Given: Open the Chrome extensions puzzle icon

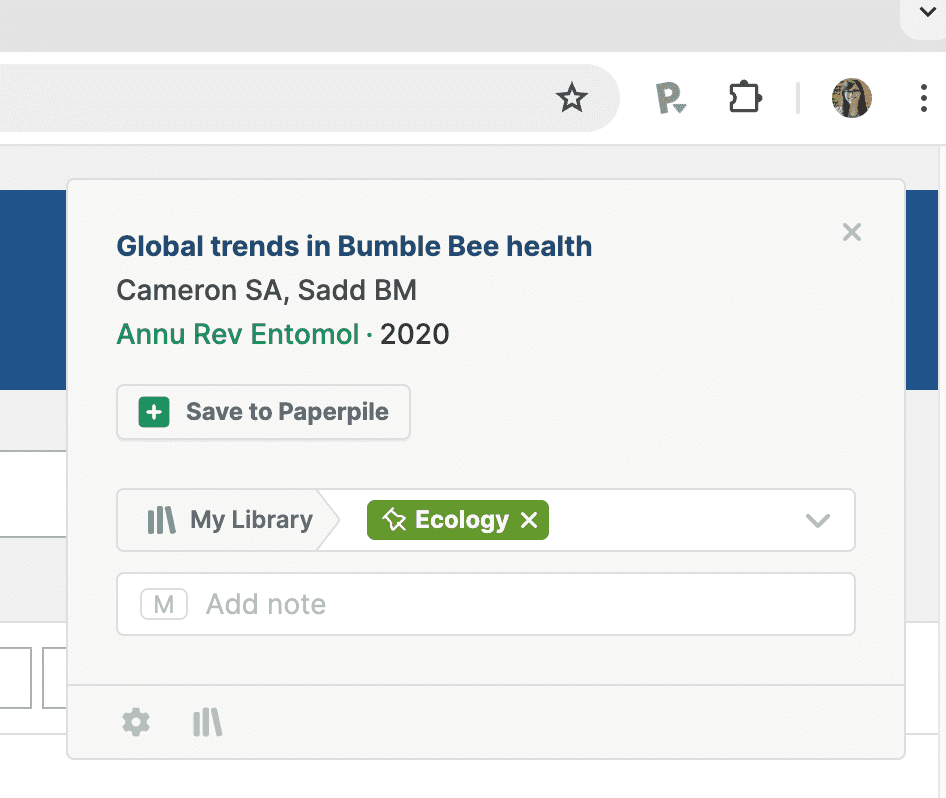Looking at the screenshot, I should (x=745, y=98).
